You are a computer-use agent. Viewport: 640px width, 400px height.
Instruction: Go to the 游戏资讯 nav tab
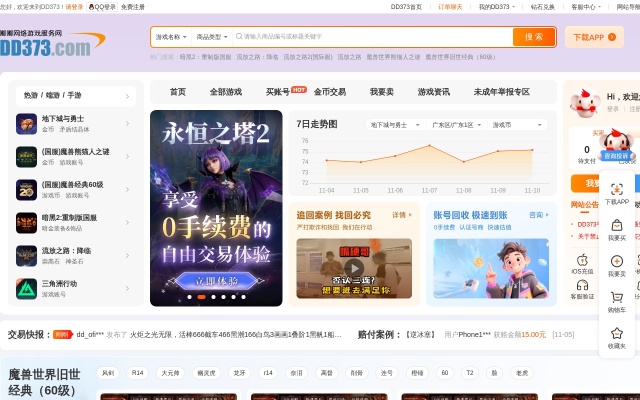(x=433, y=92)
